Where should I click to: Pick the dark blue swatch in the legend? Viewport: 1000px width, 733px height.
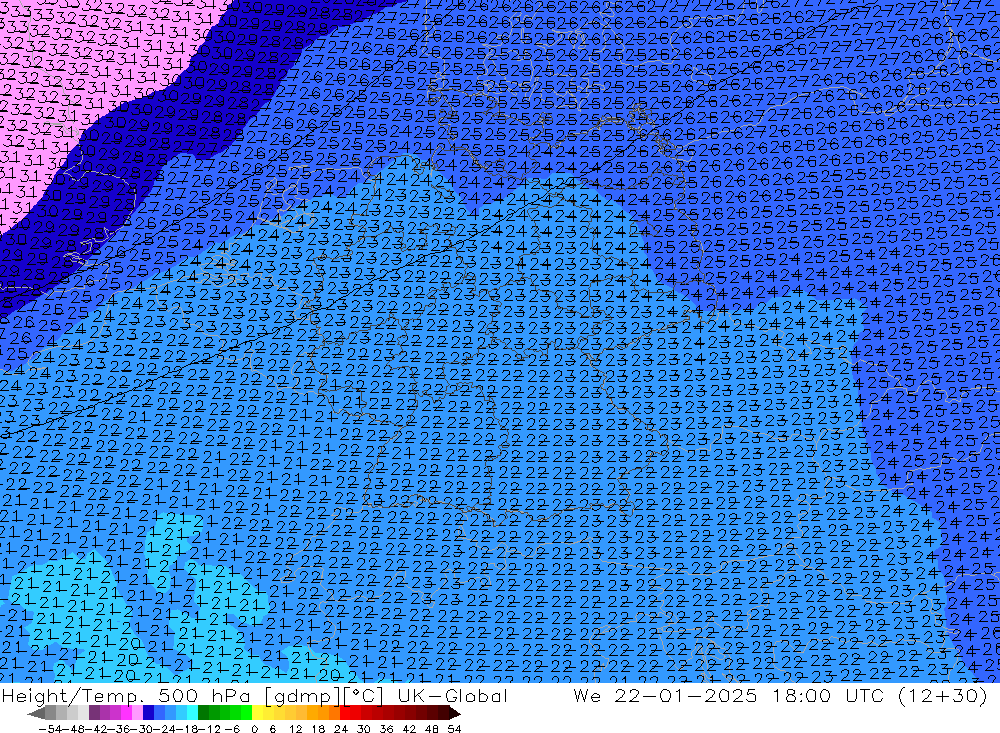coord(148,713)
